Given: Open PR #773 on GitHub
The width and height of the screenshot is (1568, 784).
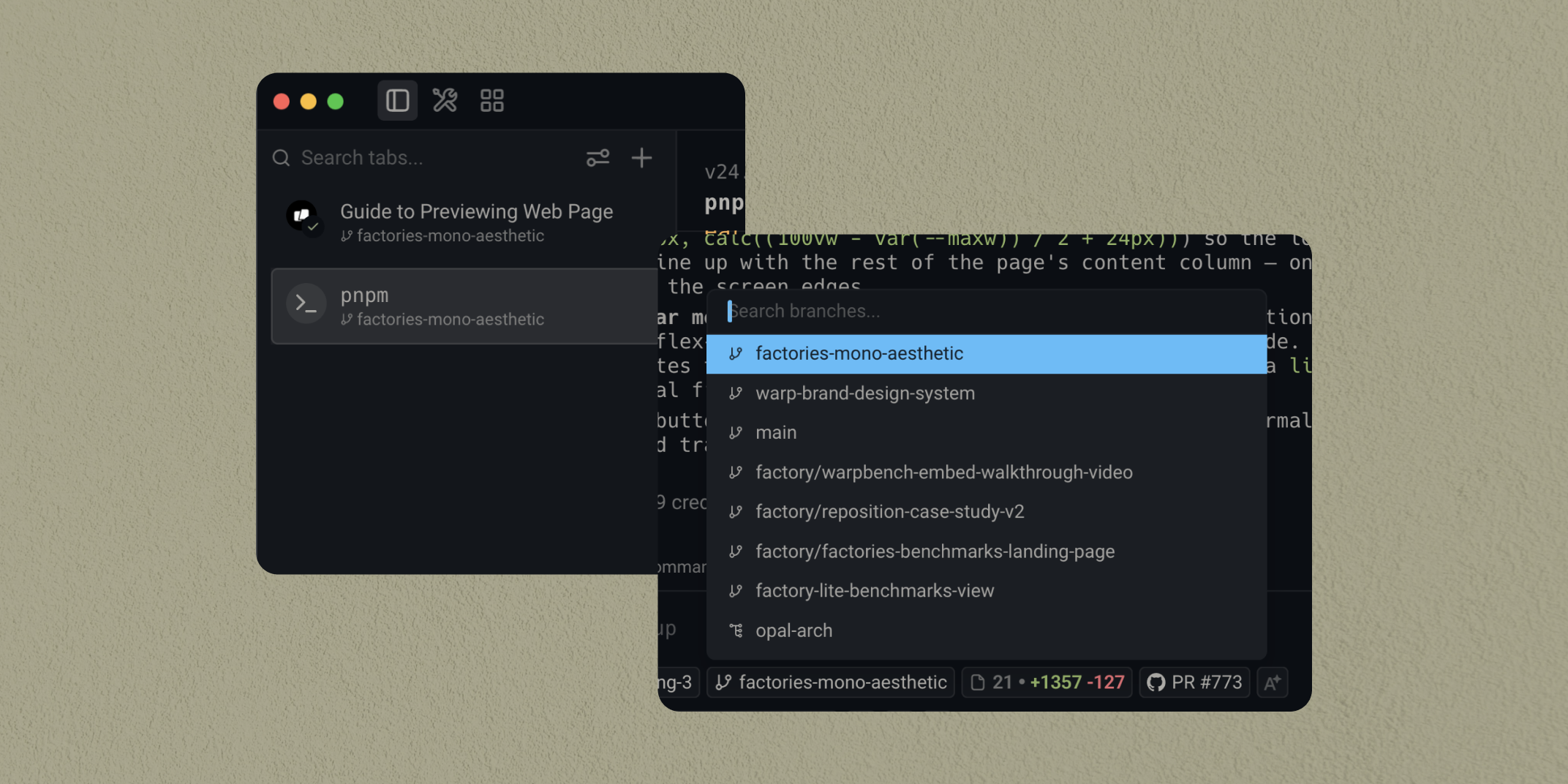Looking at the screenshot, I should (1194, 682).
